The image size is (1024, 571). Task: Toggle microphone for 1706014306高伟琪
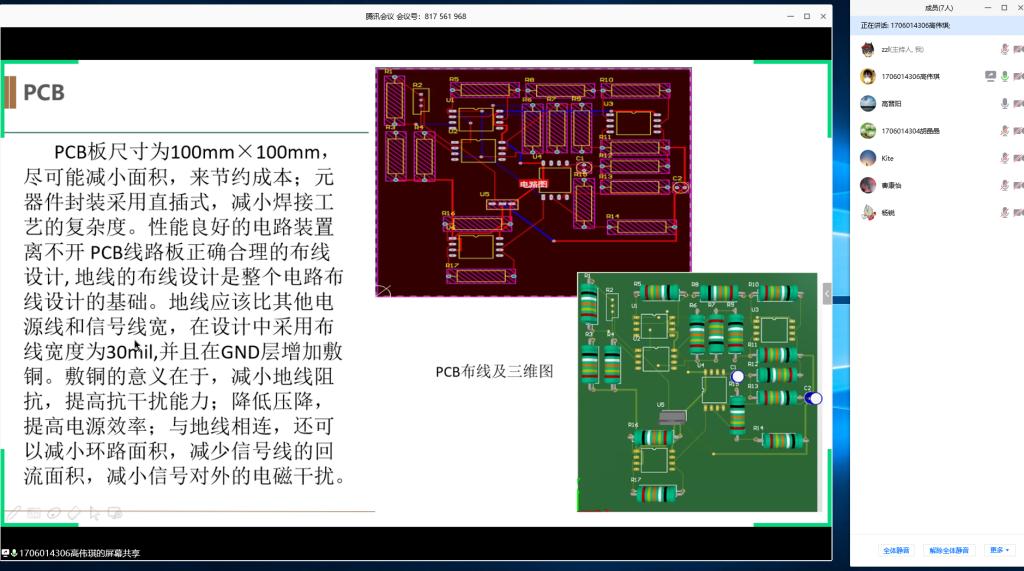1005,76
